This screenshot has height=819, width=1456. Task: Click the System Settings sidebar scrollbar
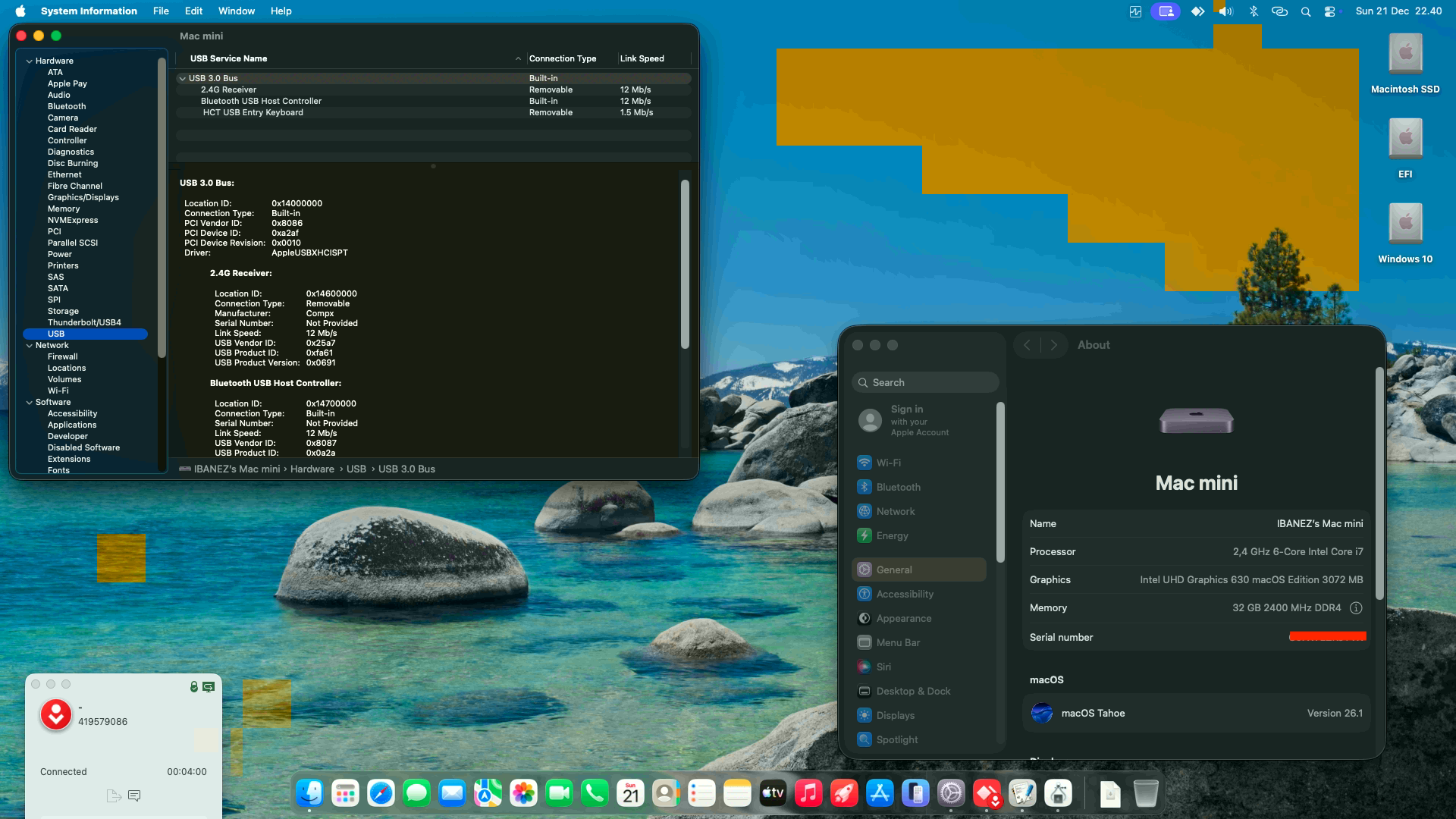pos(1000,482)
